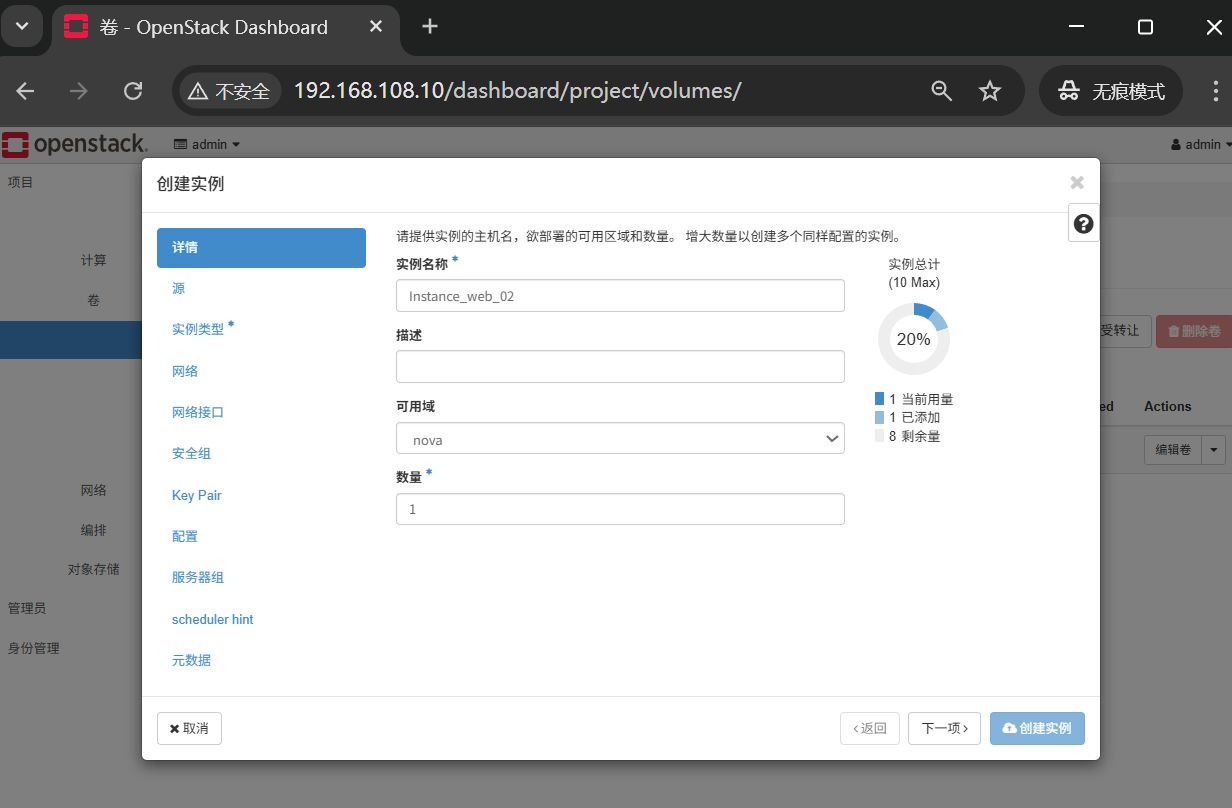This screenshot has width=1232, height=808.
Task: Open the admin project dropdown
Action: coord(207,145)
